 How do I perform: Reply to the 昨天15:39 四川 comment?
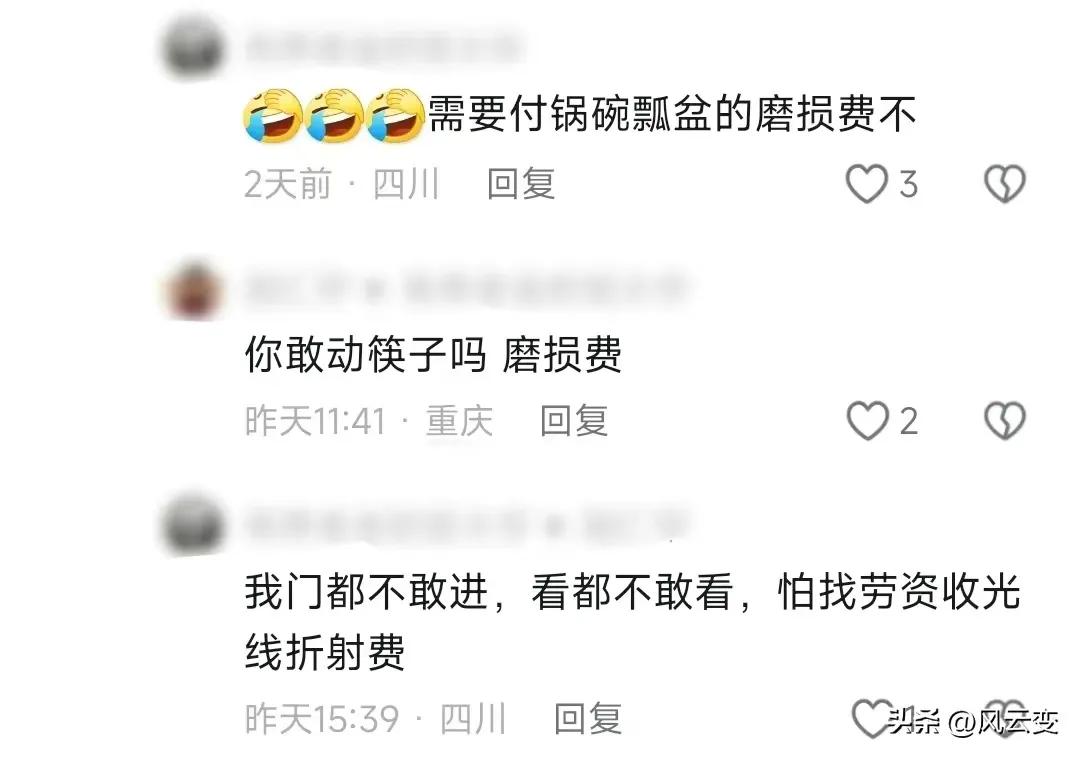(x=588, y=719)
